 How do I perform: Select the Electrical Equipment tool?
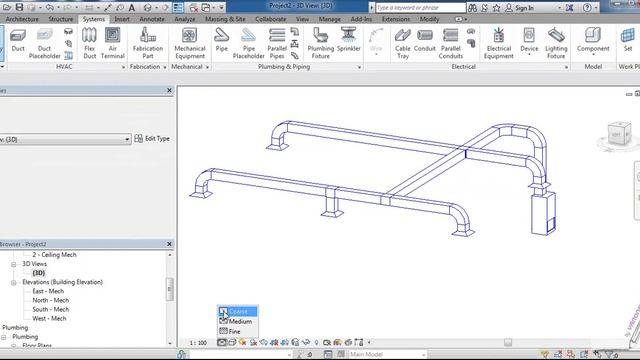point(498,43)
